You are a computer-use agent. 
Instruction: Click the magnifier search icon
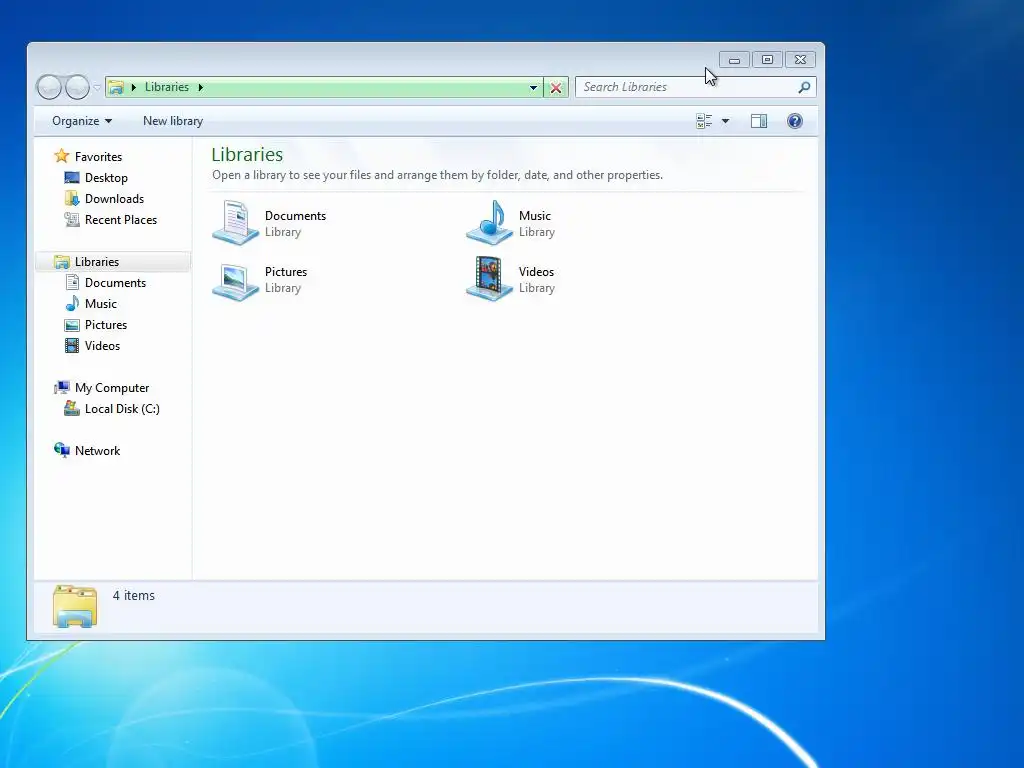click(805, 87)
